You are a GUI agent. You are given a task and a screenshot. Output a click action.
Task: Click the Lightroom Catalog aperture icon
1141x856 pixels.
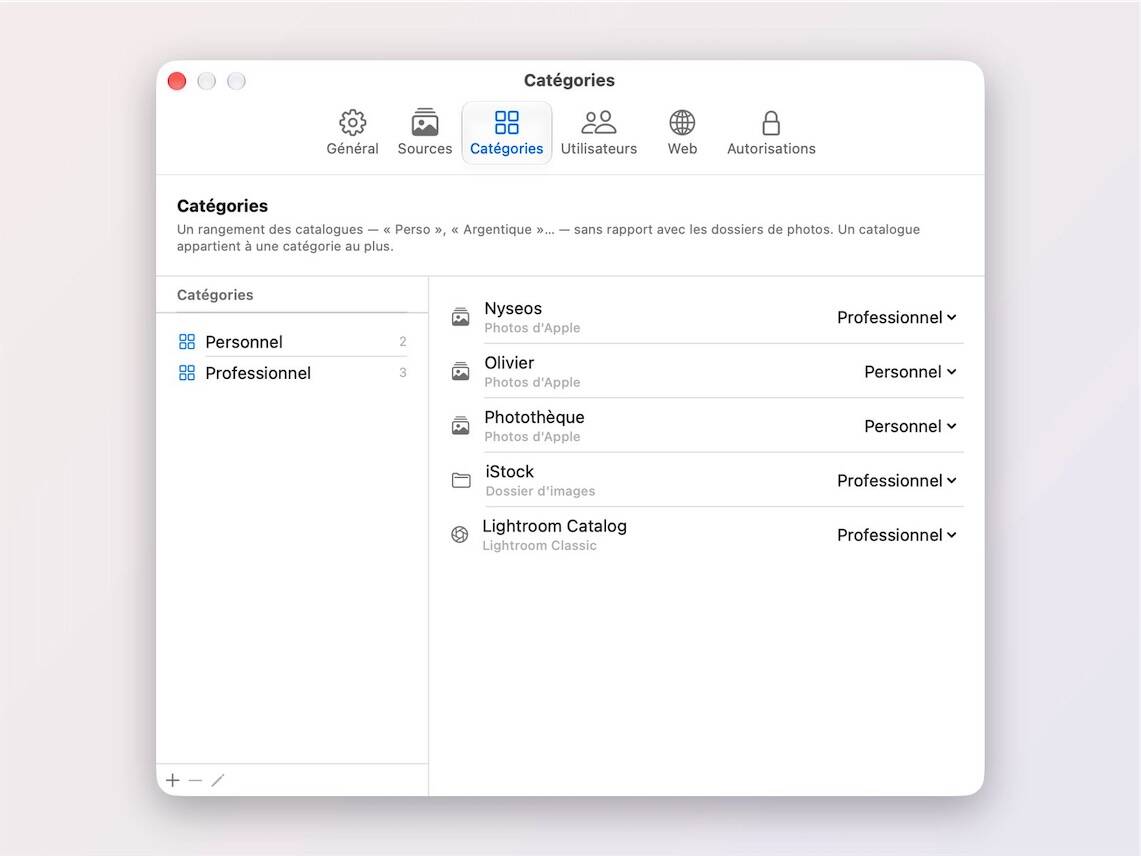pos(460,535)
